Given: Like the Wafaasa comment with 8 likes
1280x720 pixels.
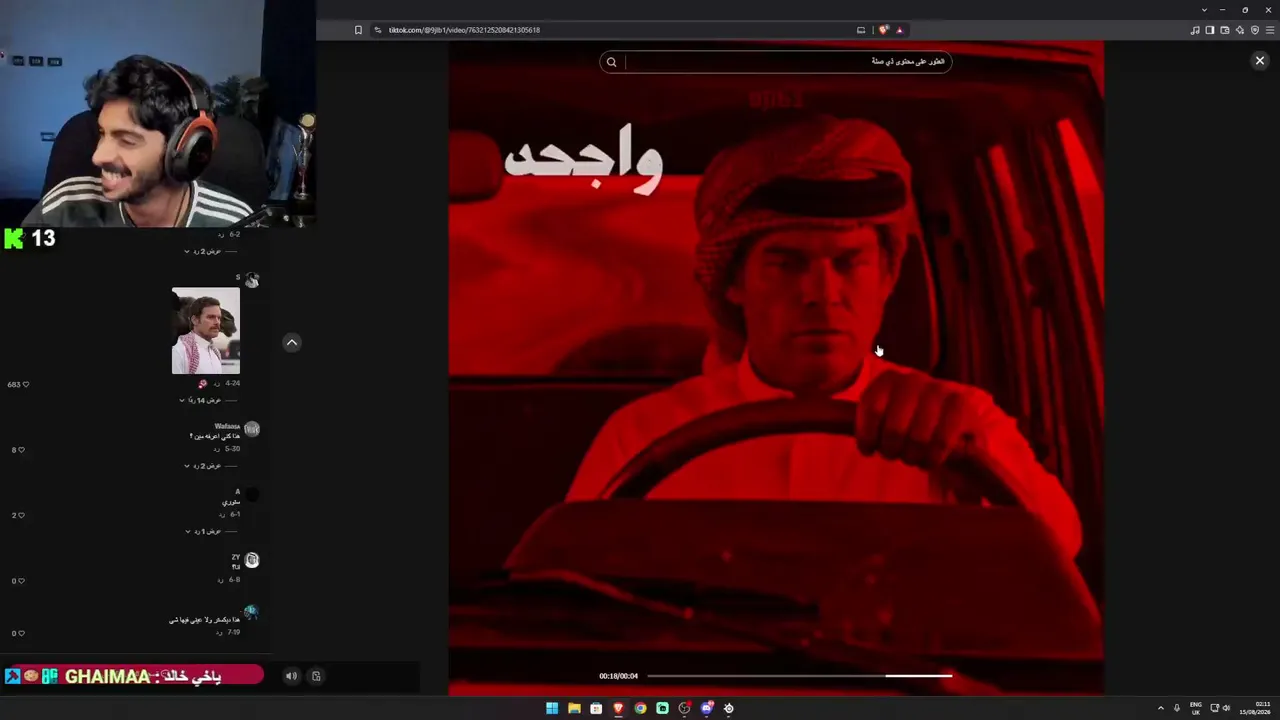Looking at the screenshot, I should 21,450.
